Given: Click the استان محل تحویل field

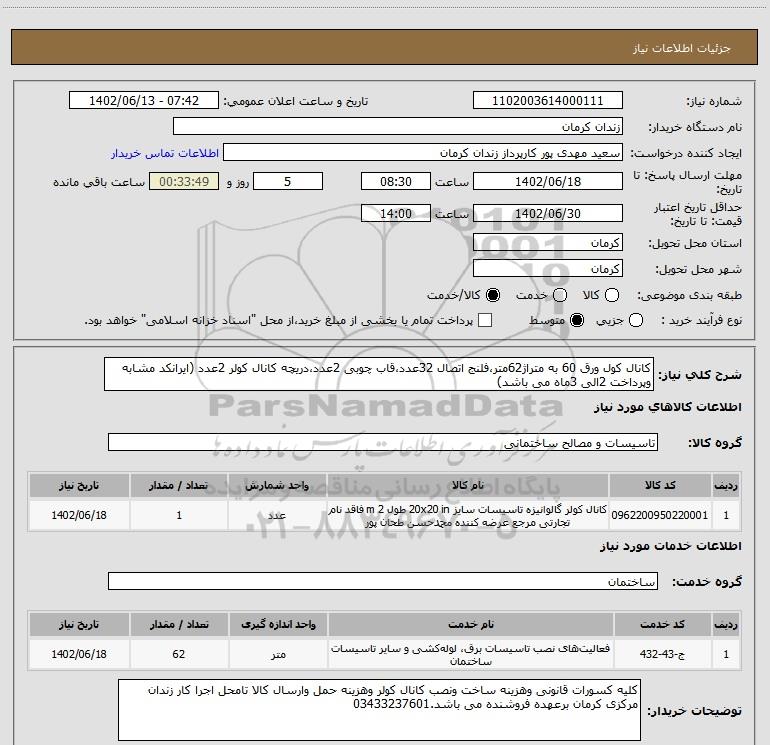Looking at the screenshot, I should point(547,243).
